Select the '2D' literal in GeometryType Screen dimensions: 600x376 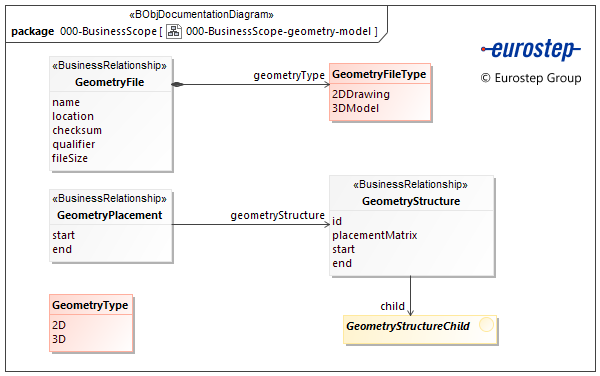point(59,325)
